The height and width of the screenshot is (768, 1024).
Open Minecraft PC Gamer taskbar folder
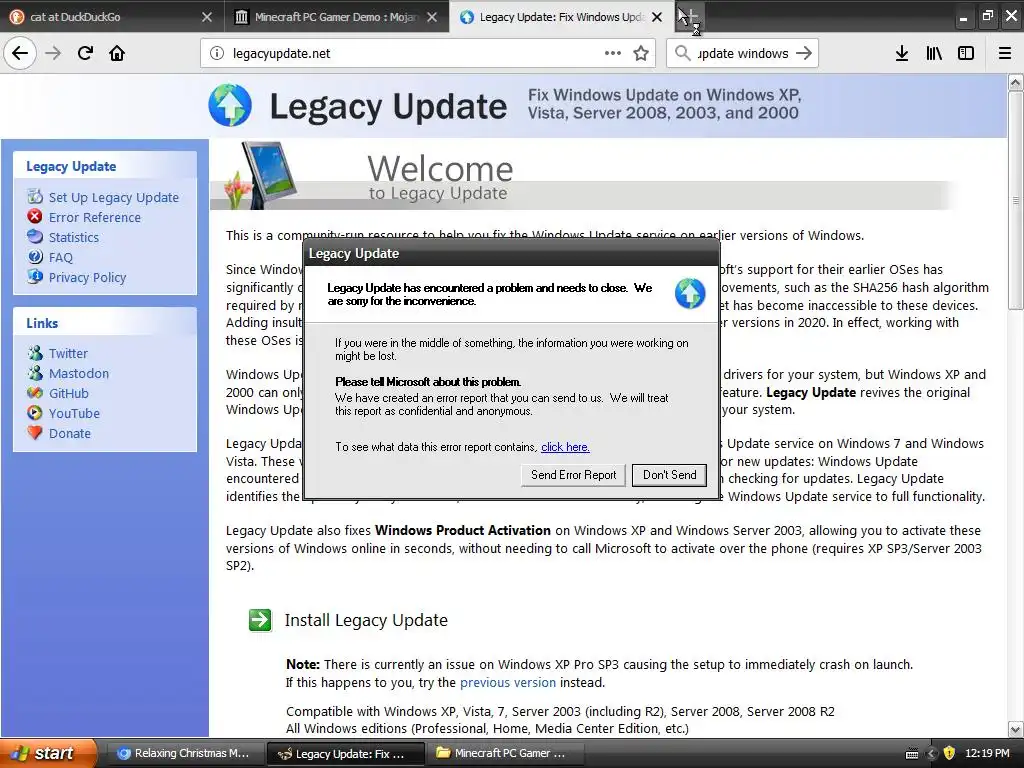coord(506,754)
